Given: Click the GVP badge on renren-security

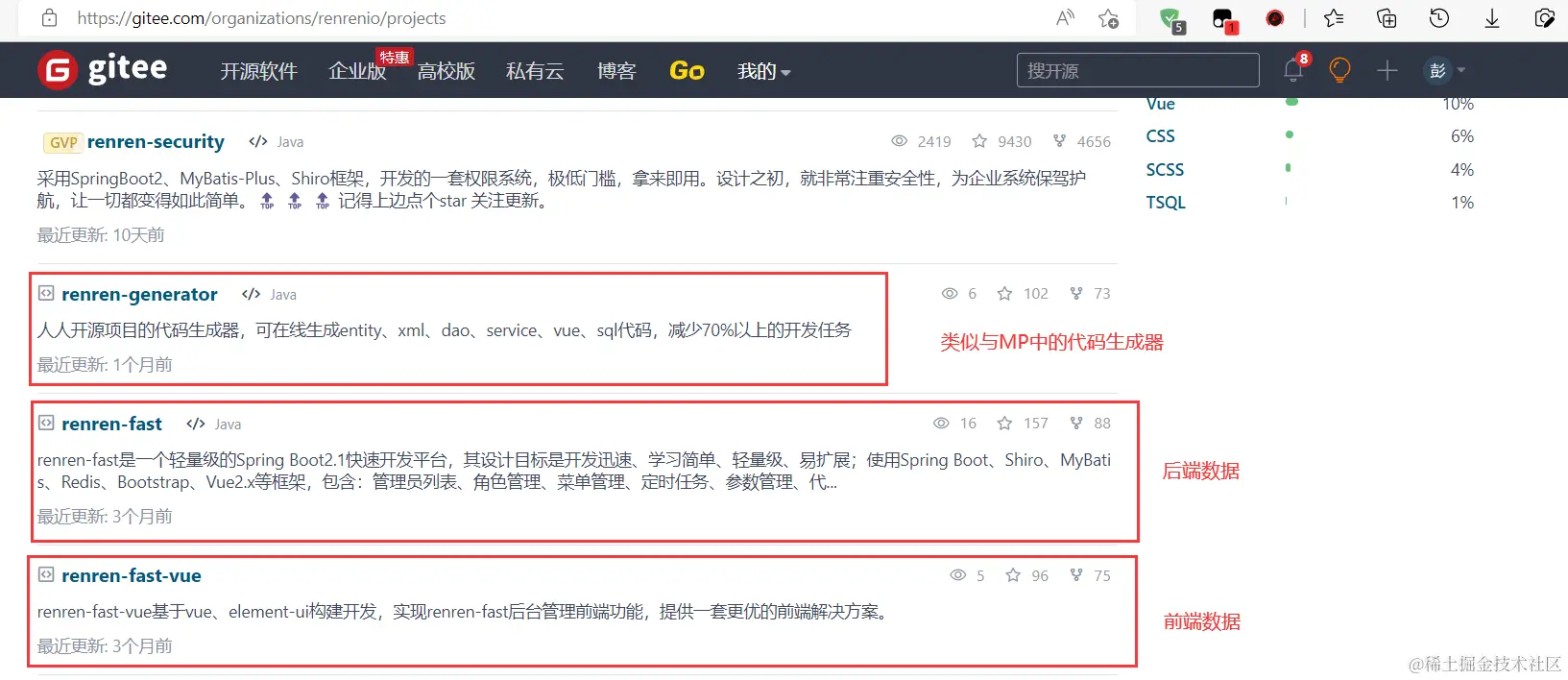Looking at the screenshot, I should (x=62, y=142).
